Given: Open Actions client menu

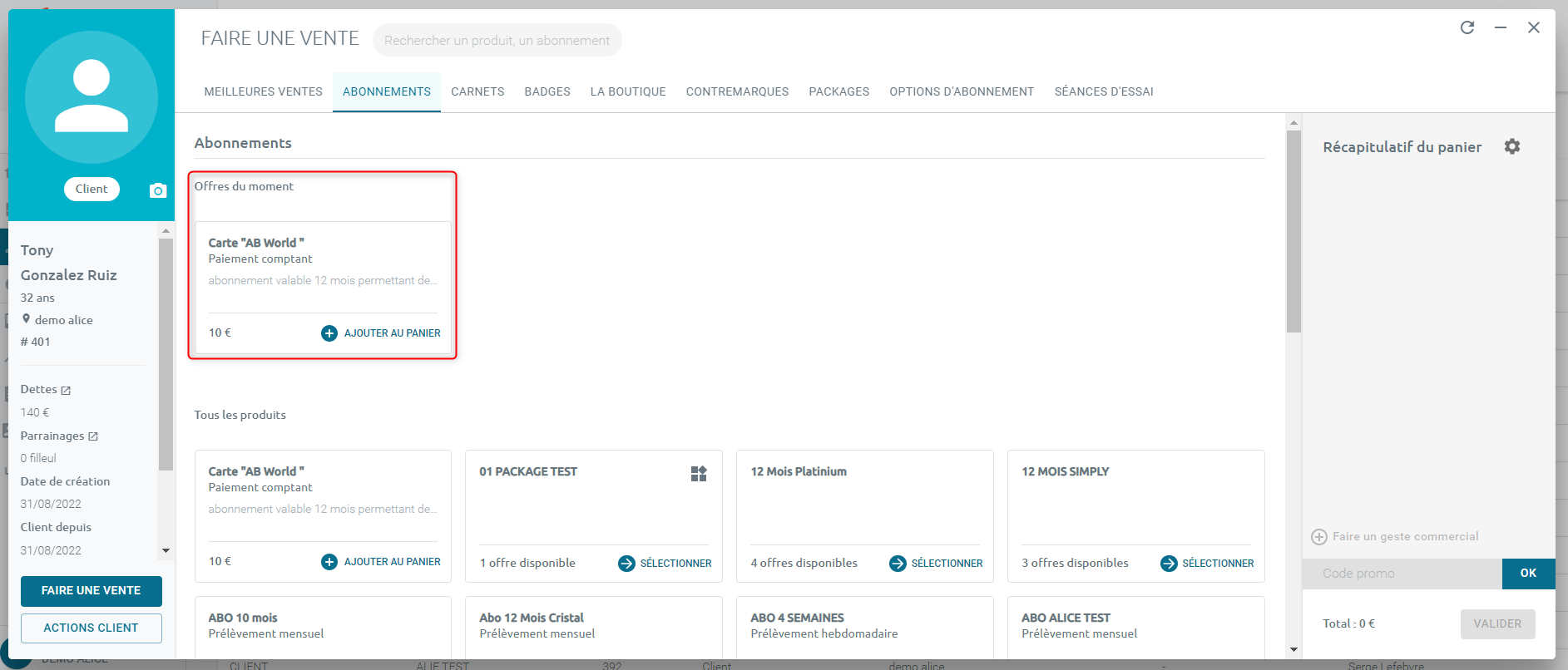Looking at the screenshot, I should (x=92, y=628).
